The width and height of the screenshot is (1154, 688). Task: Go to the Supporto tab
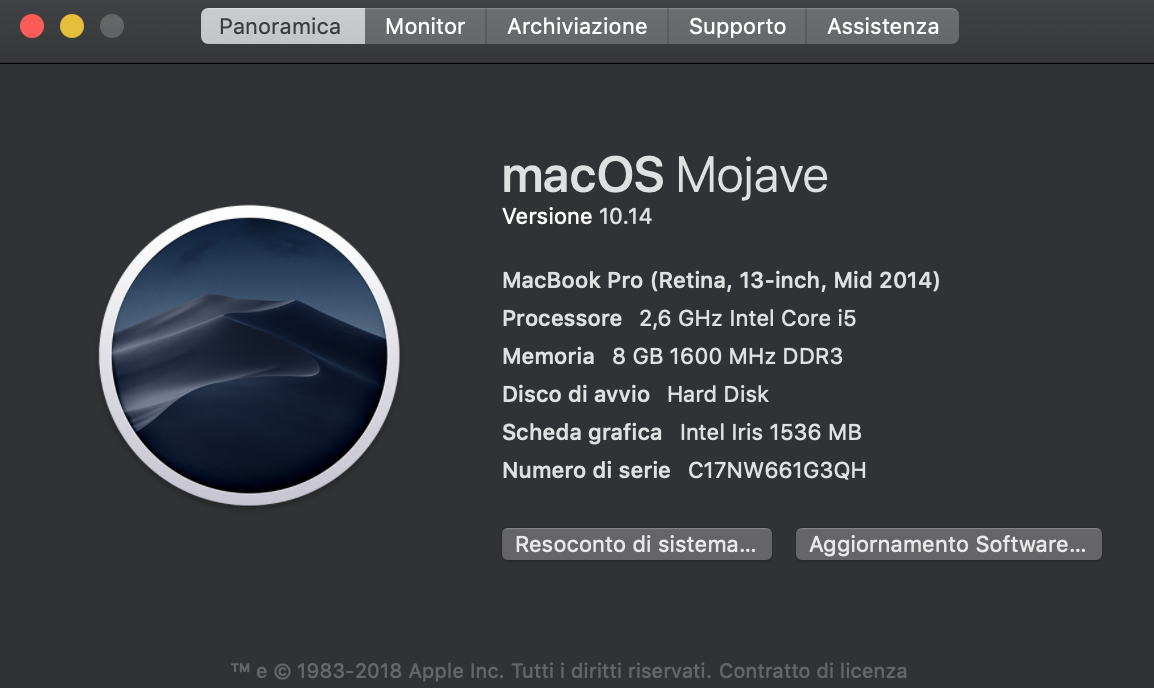(737, 26)
